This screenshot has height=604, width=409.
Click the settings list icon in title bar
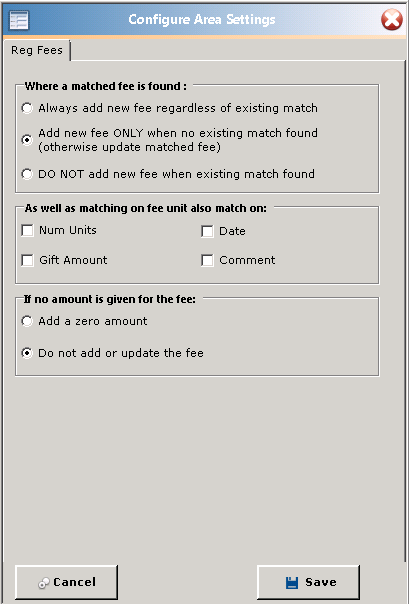coord(19,20)
